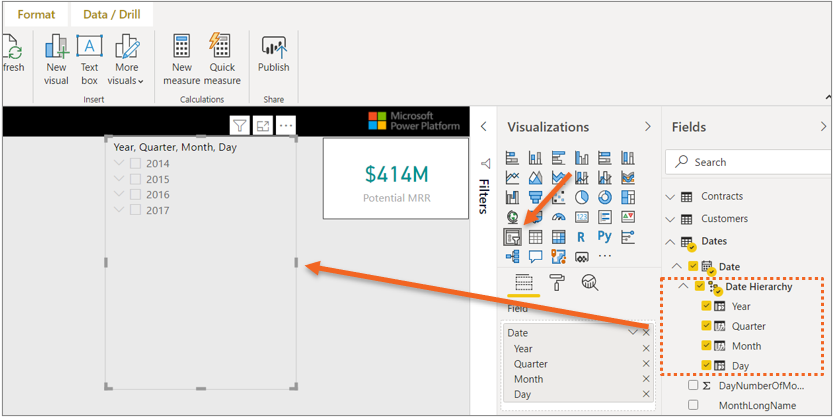834x420 pixels.
Task: Select the Line and stacked column chart
Action: 582,178
